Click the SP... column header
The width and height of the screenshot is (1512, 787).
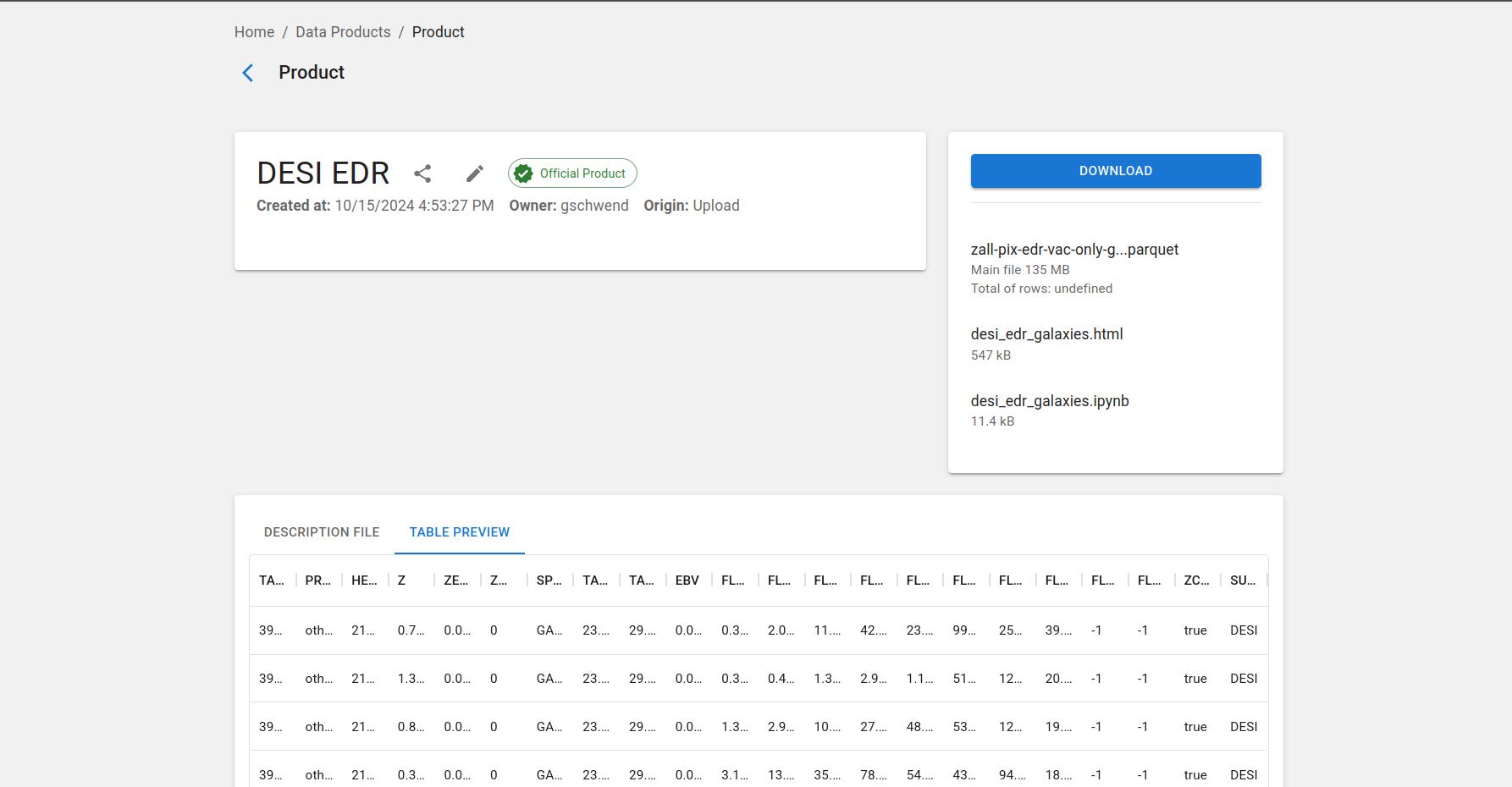coord(550,581)
